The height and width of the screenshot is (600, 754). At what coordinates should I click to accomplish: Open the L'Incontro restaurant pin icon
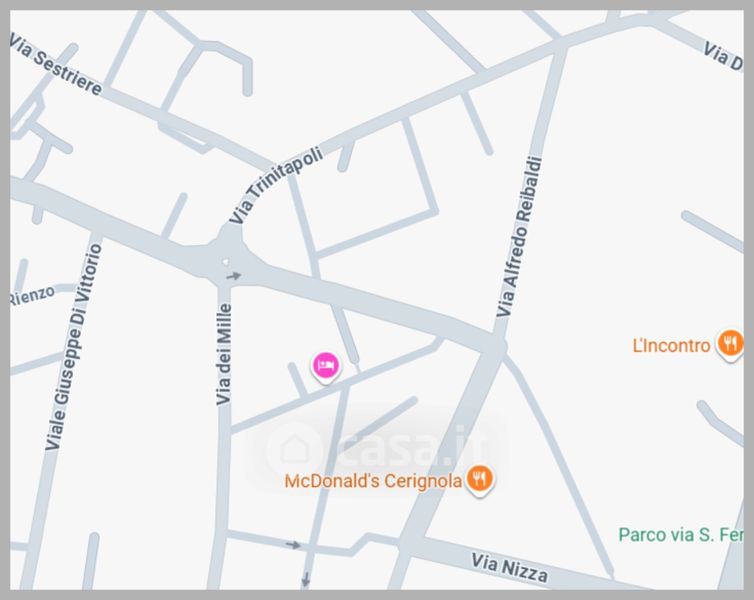730,345
